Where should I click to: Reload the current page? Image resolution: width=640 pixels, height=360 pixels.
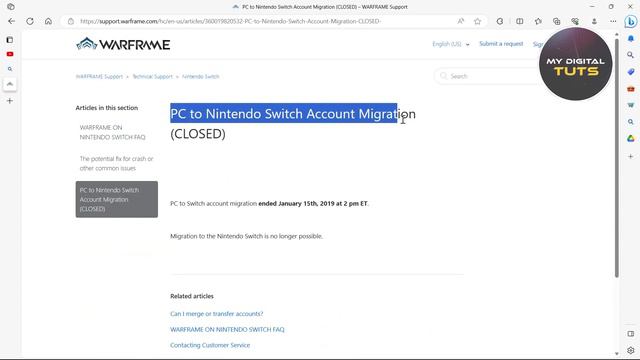click(30, 21)
